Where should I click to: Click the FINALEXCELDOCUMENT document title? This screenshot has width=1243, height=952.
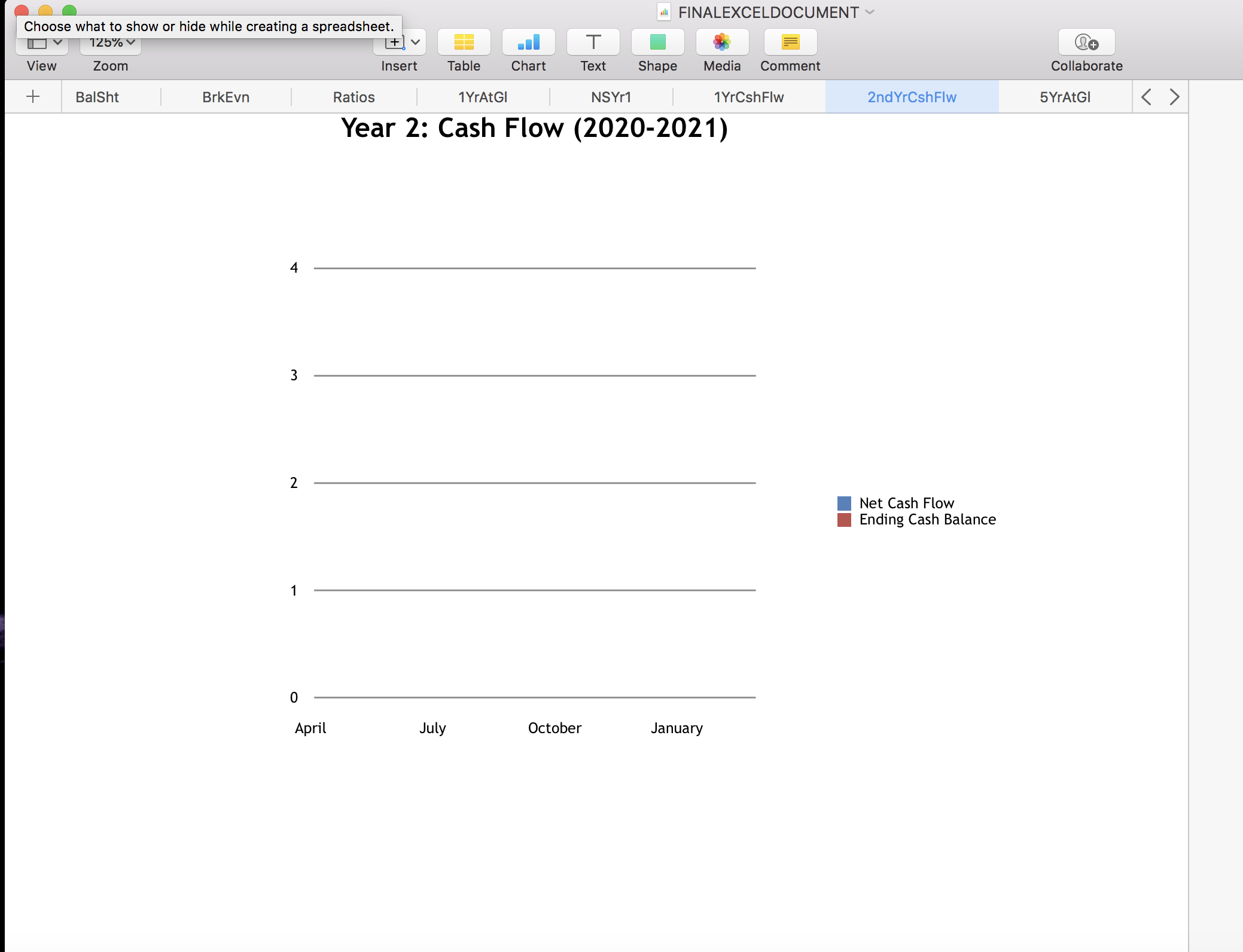[769, 13]
